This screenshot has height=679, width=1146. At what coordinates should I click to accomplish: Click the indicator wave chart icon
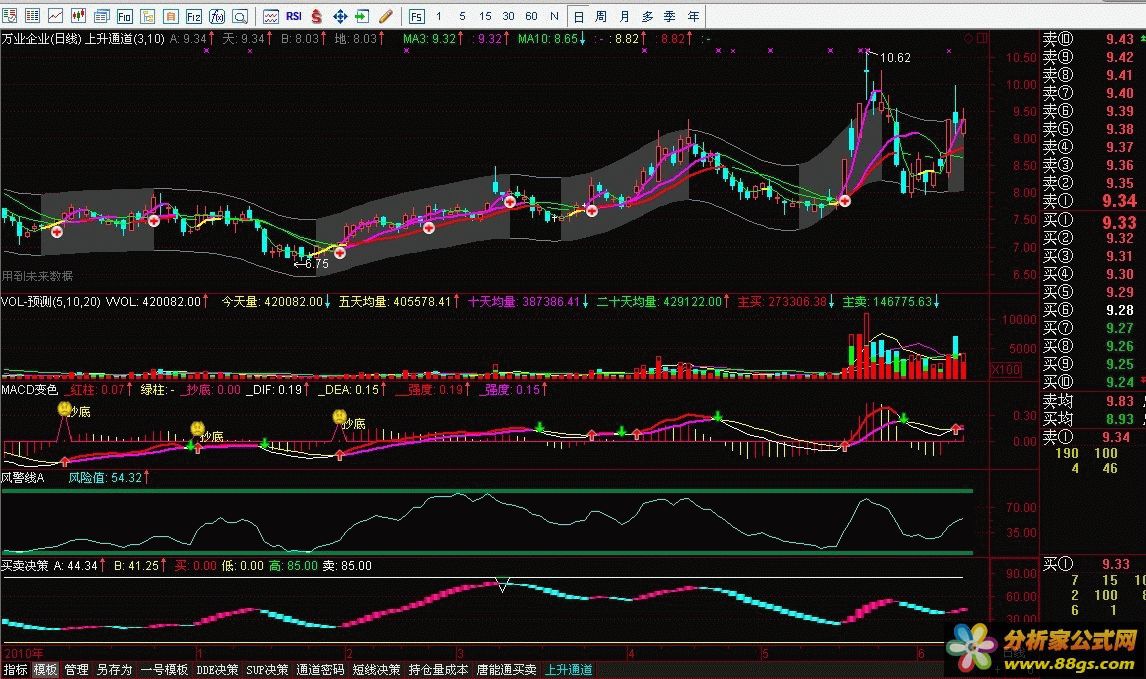click(270, 15)
